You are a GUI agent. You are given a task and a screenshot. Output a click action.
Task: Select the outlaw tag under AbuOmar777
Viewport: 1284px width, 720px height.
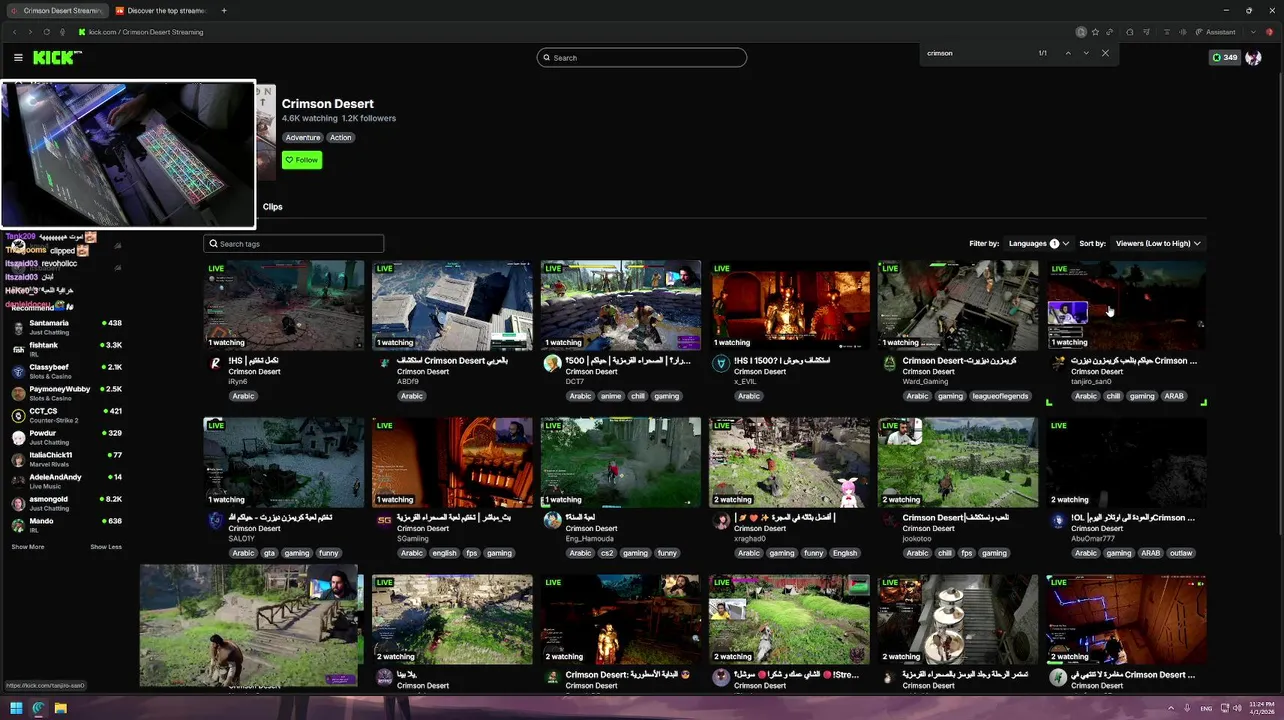(x=1180, y=553)
